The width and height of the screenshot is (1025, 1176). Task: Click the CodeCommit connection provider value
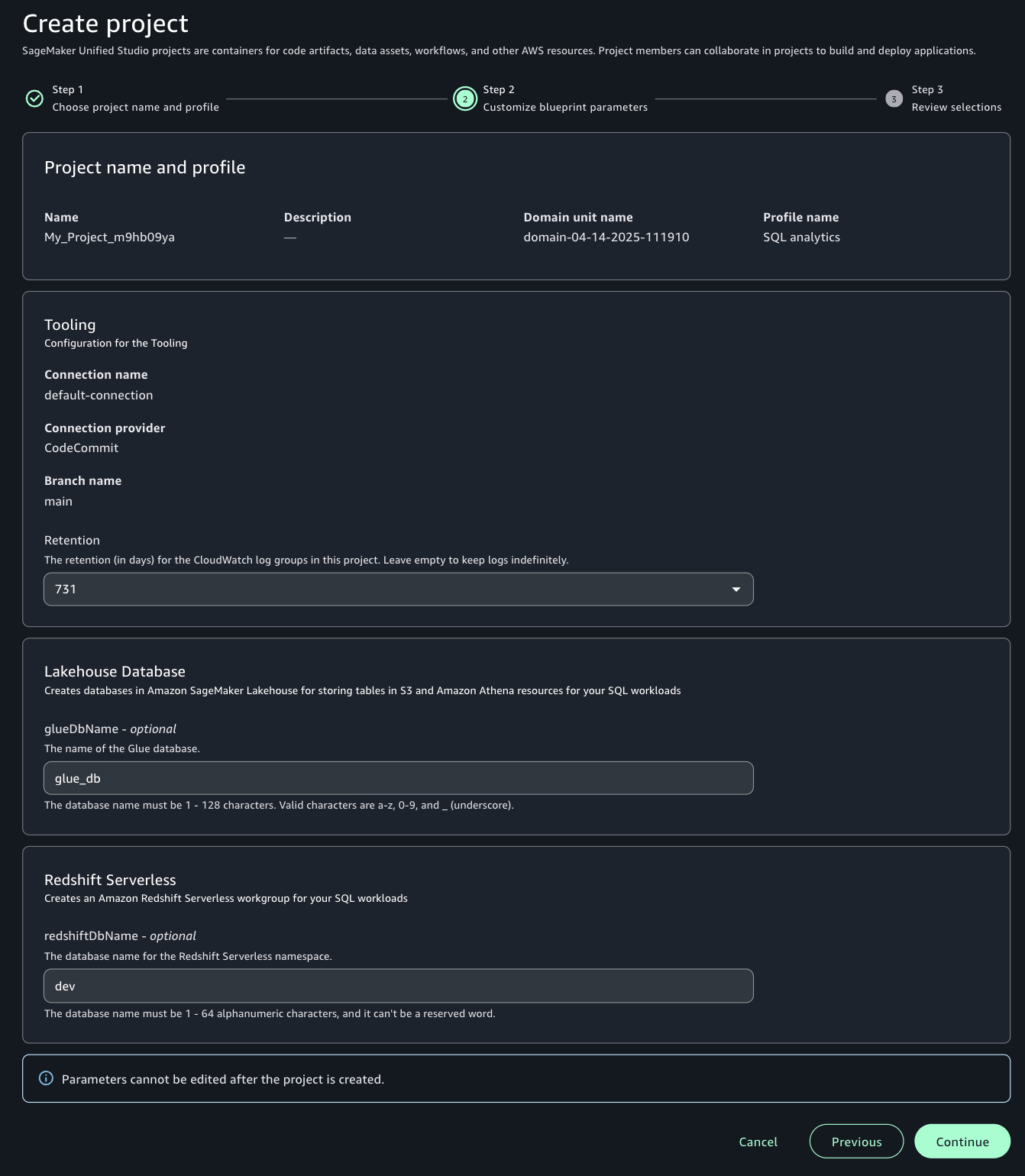pyautogui.click(x=81, y=448)
